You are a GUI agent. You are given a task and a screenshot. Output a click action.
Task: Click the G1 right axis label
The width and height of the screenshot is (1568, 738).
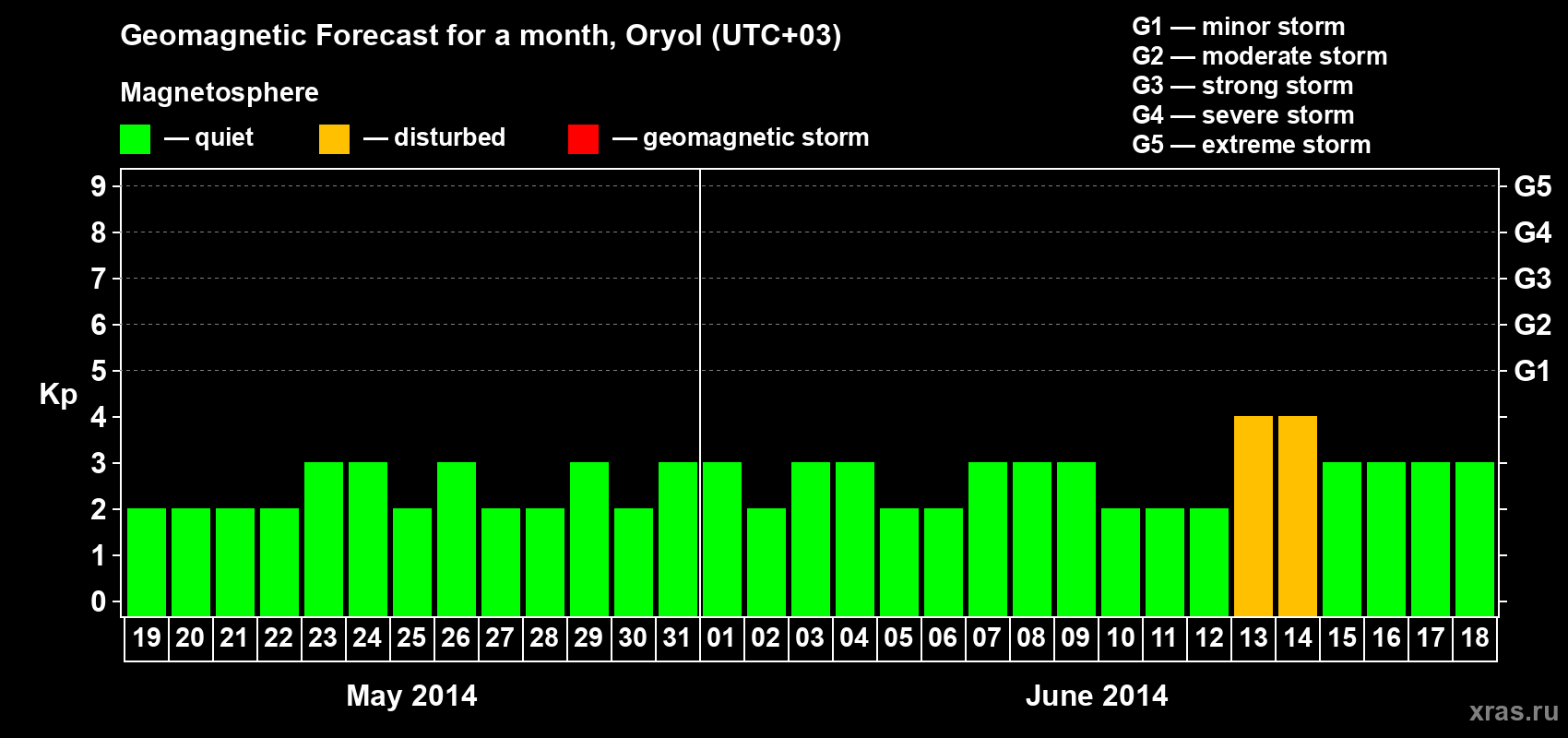point(1533,371)
